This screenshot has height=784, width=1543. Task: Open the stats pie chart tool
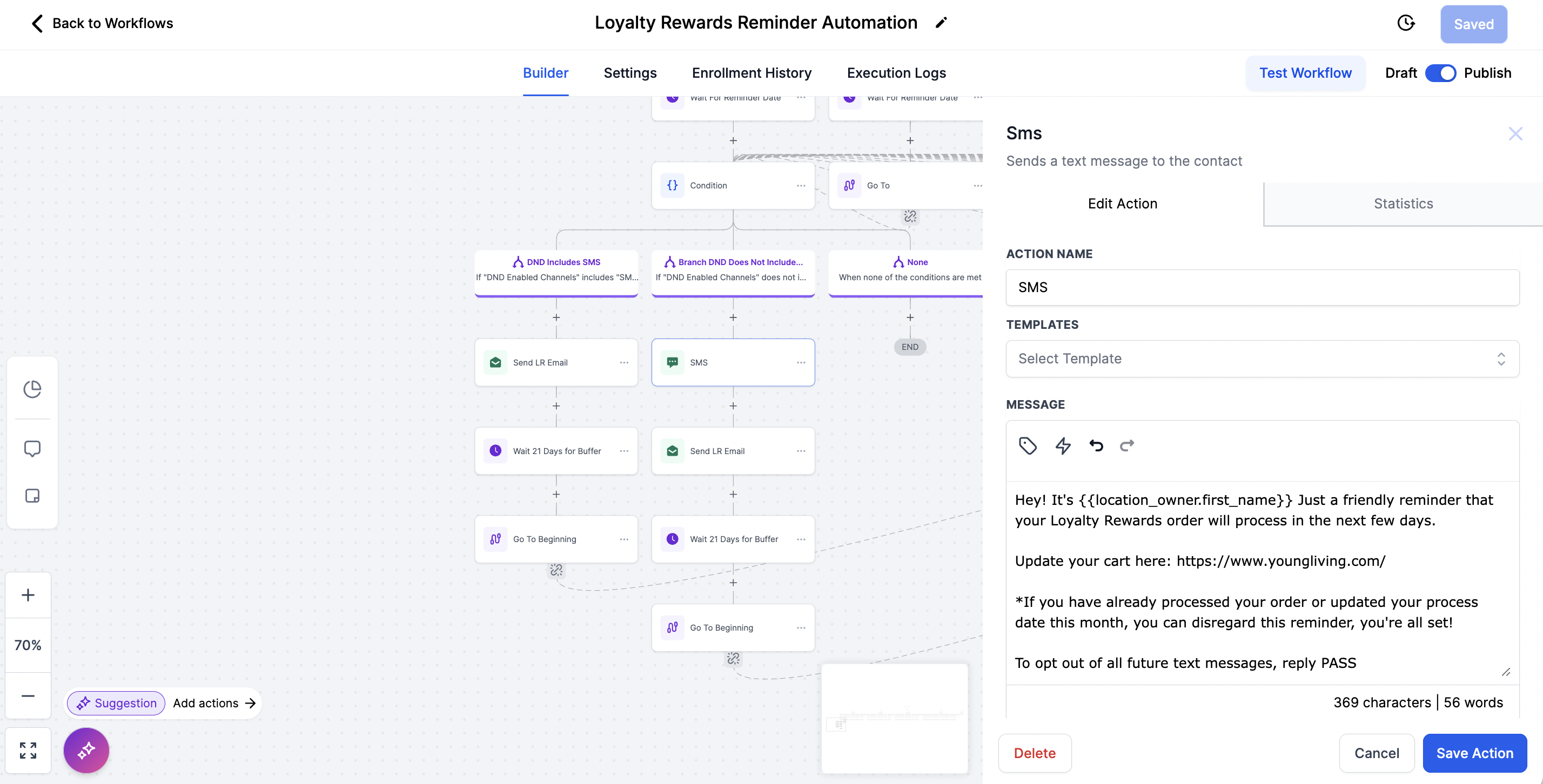[x=32, y=390]
